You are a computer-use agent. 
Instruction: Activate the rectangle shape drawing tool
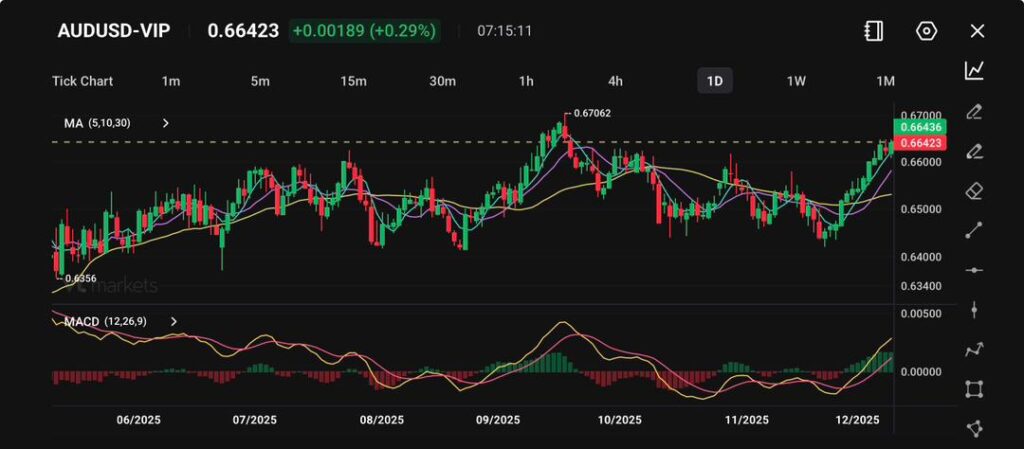pyautogui.click(x=974, y=389)
